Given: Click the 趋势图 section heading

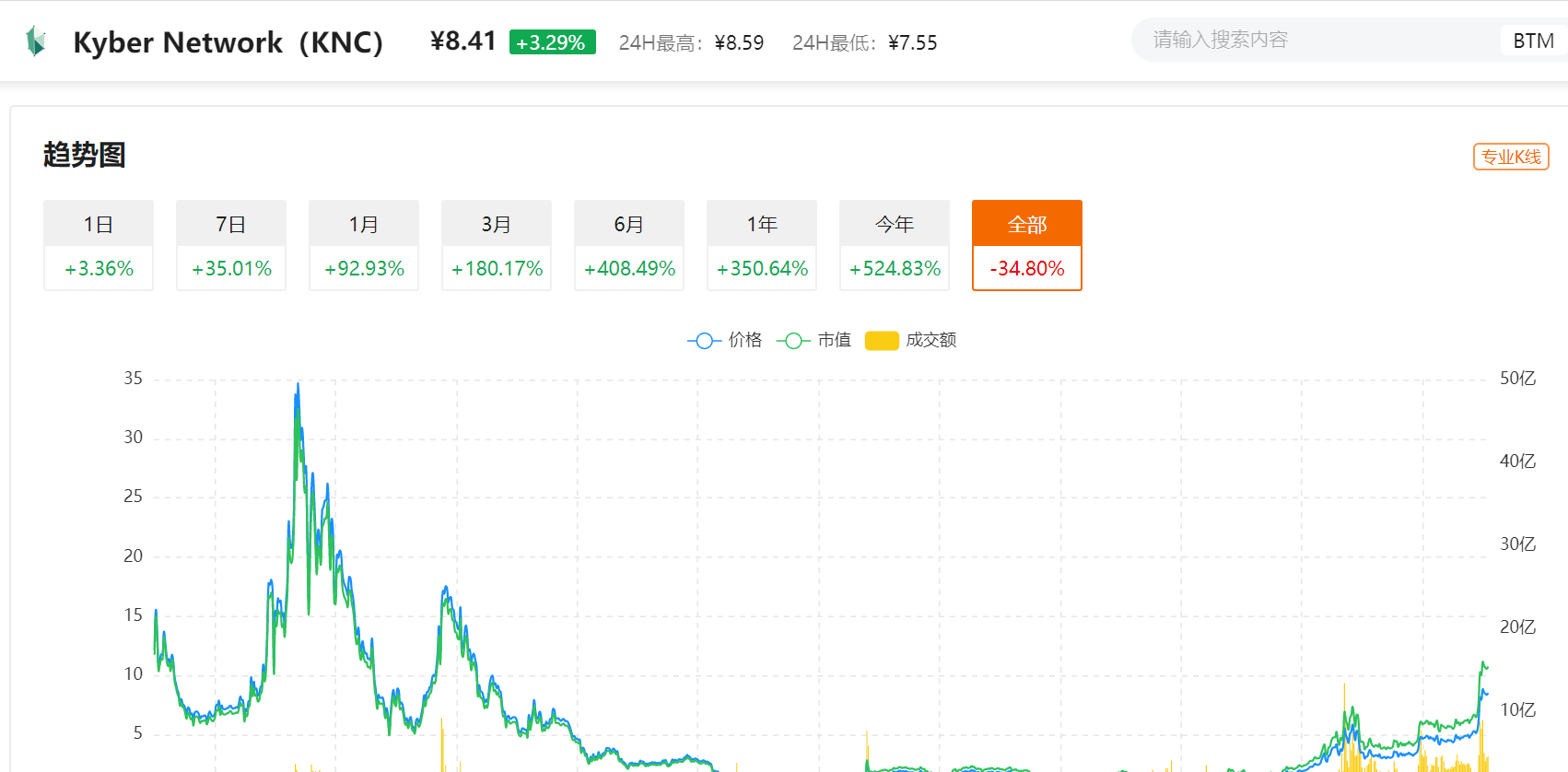Looking at the screenshot, I should coord(84,155).
